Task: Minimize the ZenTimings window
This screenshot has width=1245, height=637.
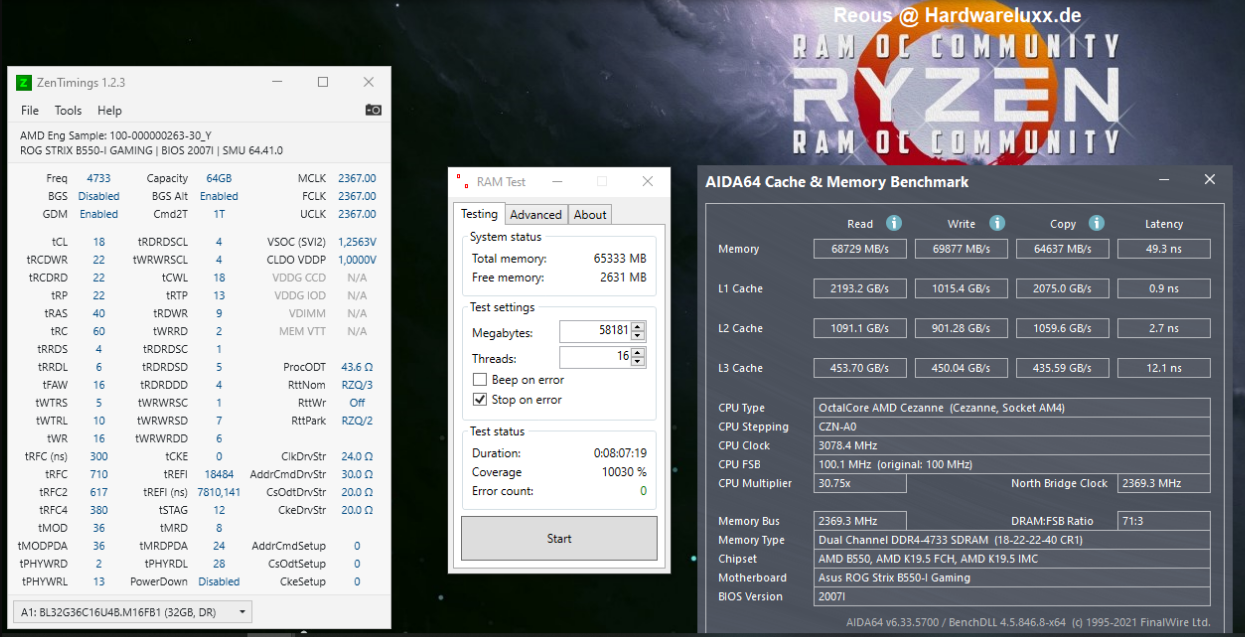Action: tap(277, 82)
